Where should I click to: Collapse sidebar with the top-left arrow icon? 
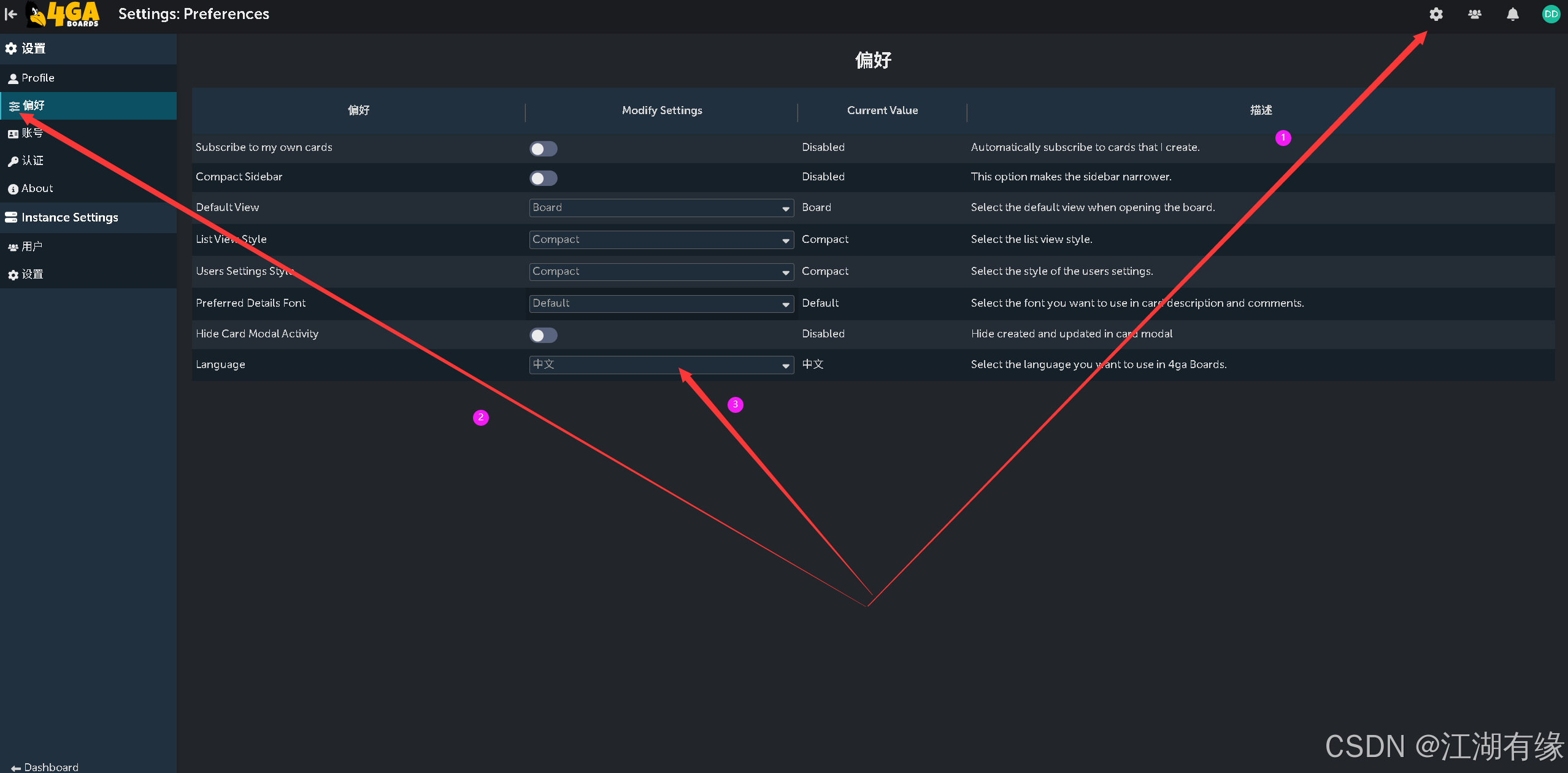pos(10,14)
